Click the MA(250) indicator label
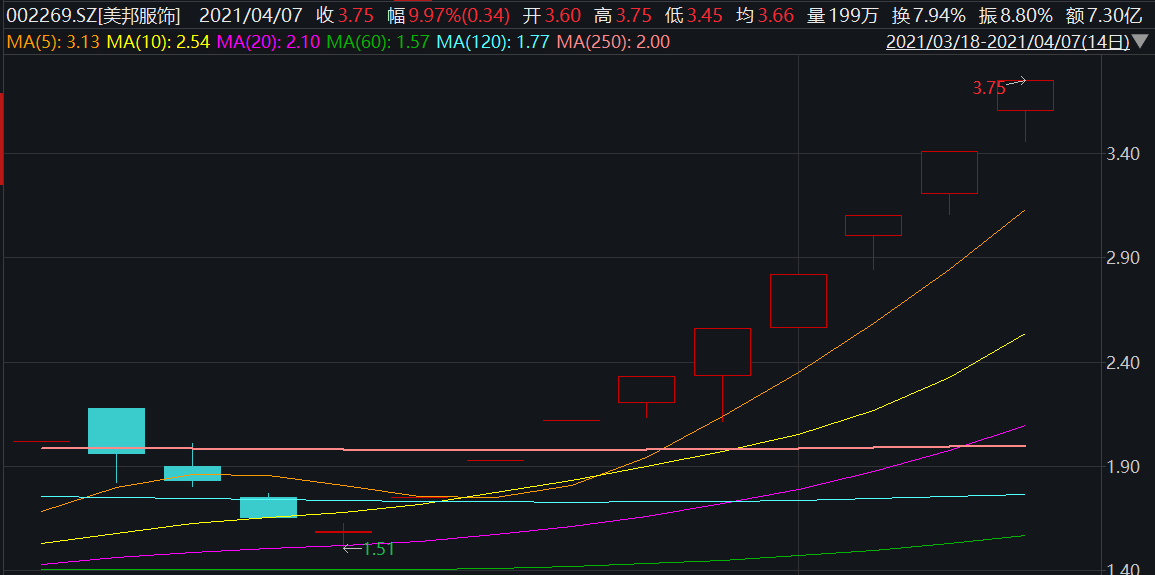1155x575 pixels. pyautogui.click(x=612, y=42)
